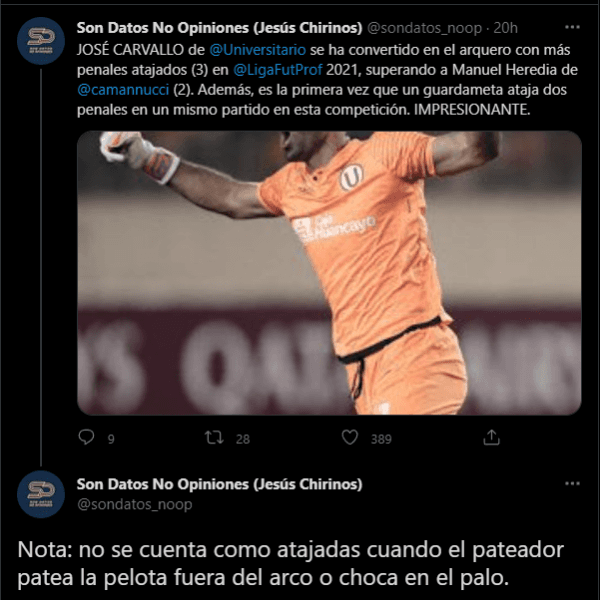Click the @sondatos_noop handle under the second tweet
The image size is (600, 600).
click(x=135, y=504)
